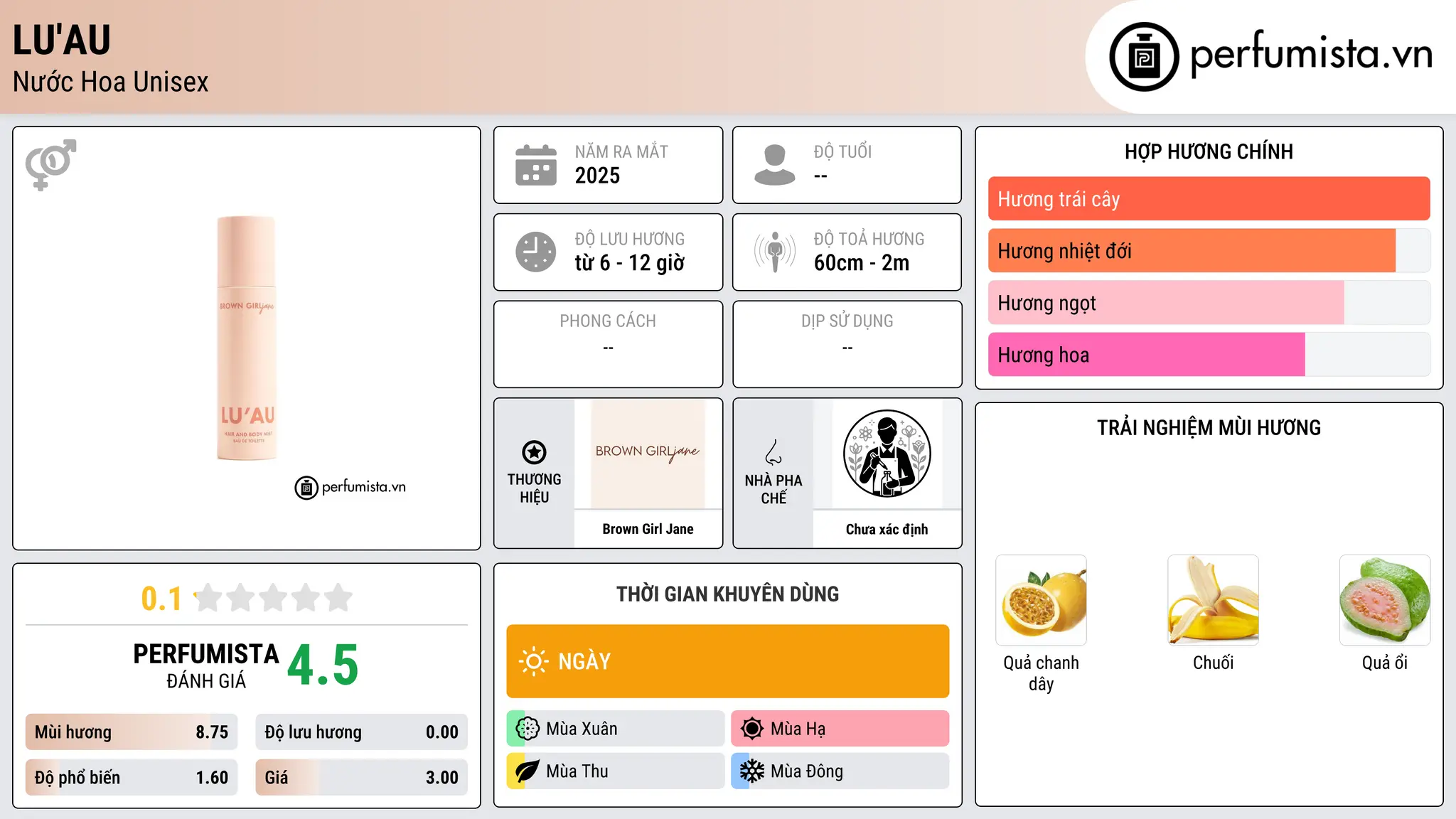
Task: Click the Hương trái cây accord bar
Action: point(1209,199)
